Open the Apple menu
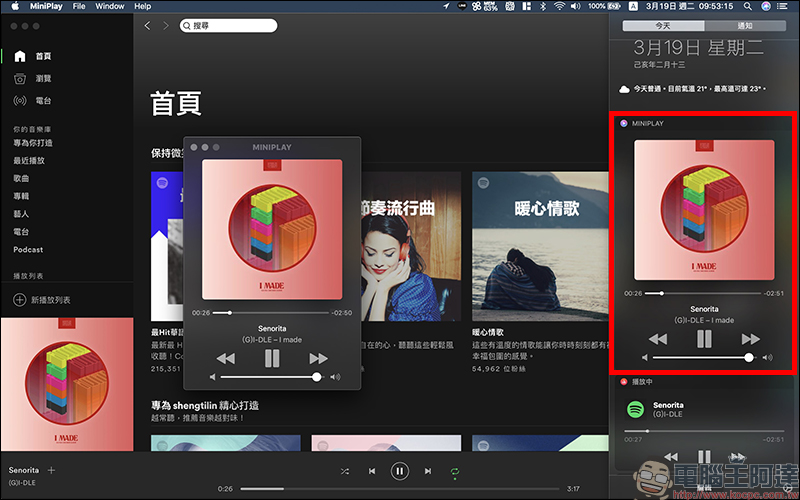The width and height of the screenshot is (800, 500). 15,6
